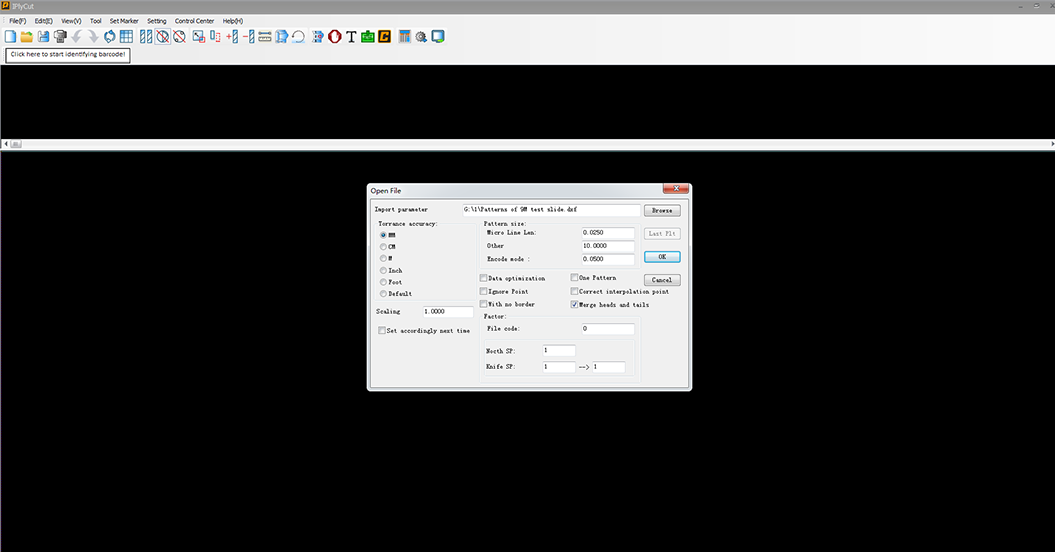The image size is (1055, 552).
Task: Click the blue circular refresh arrows icon
Action: (x=110, y=37)
